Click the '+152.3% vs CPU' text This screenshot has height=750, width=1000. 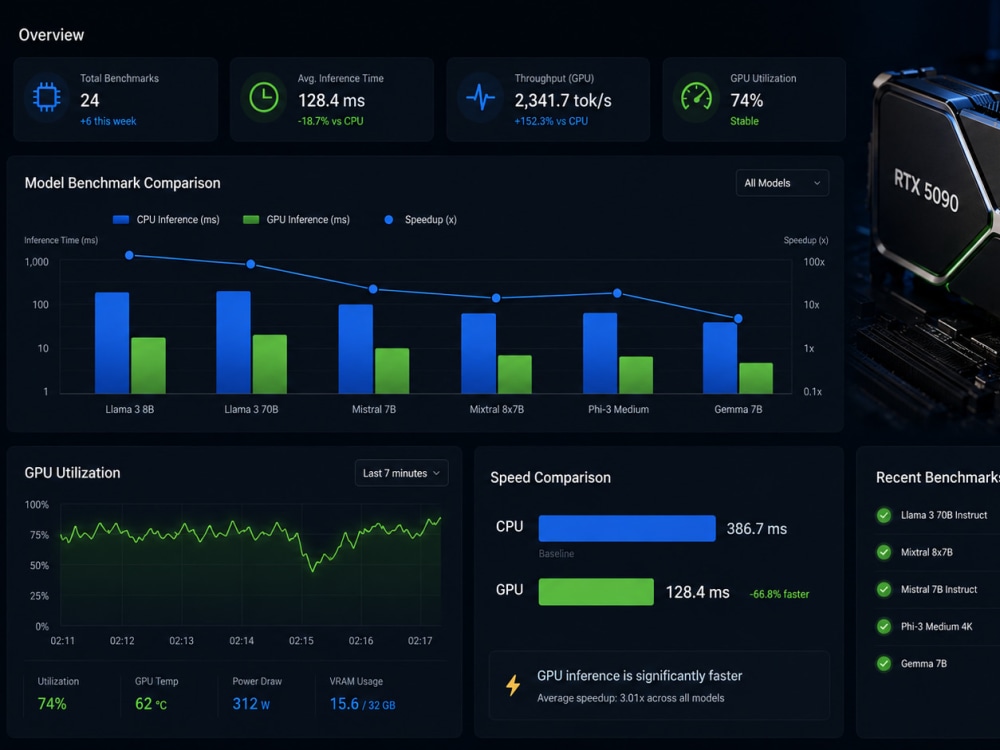point(551,121)
